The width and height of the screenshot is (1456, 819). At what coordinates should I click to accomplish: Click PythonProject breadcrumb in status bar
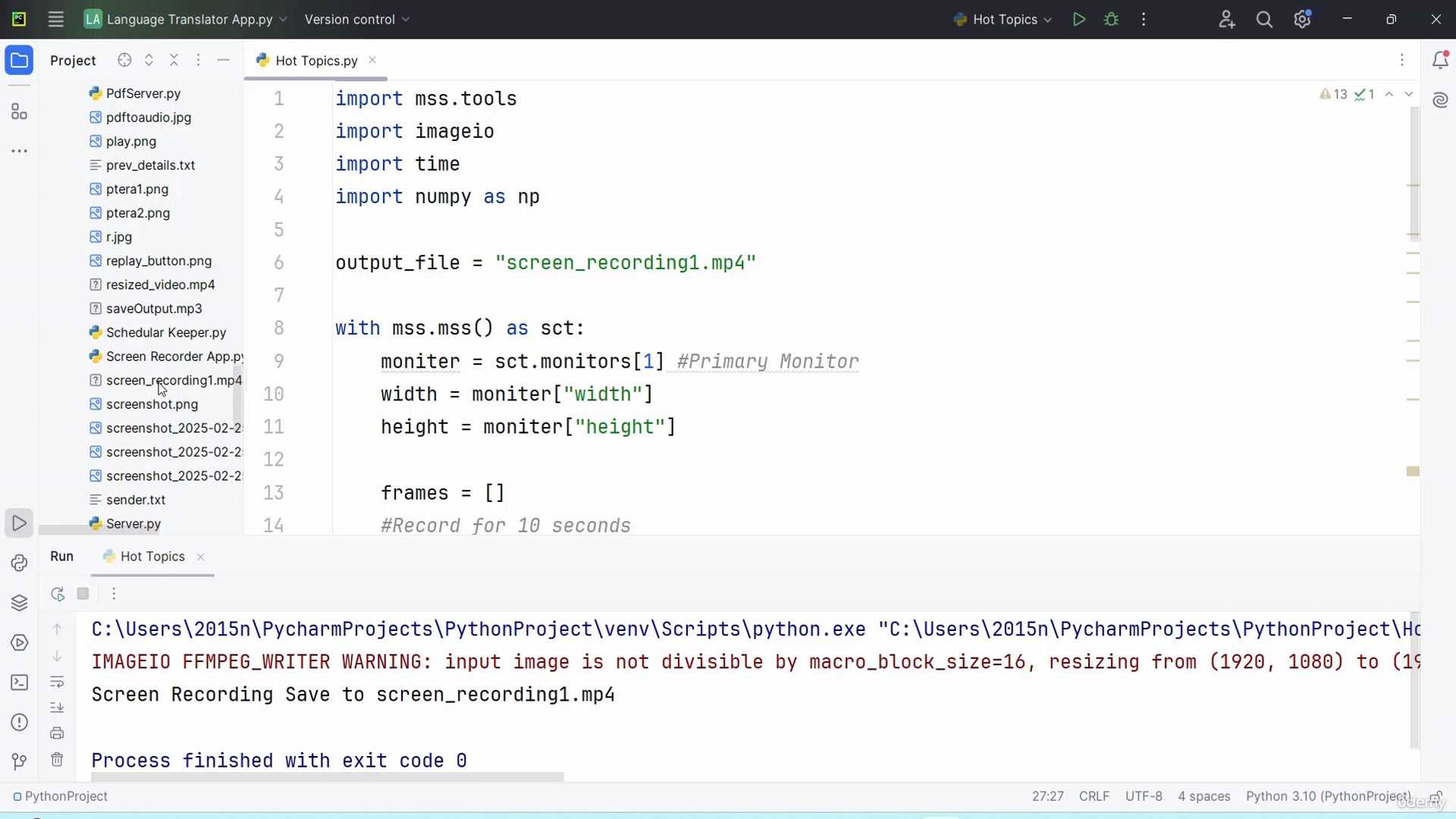pos(61,796)
